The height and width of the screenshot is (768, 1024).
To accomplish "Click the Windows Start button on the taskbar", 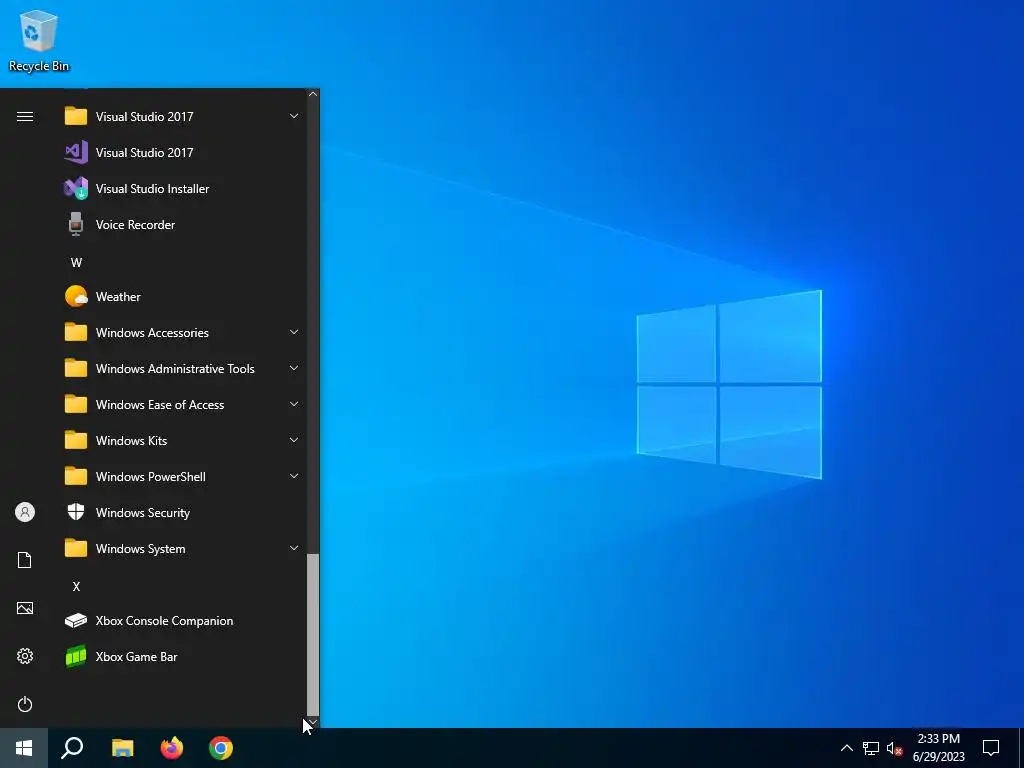I will coord(24,748).
